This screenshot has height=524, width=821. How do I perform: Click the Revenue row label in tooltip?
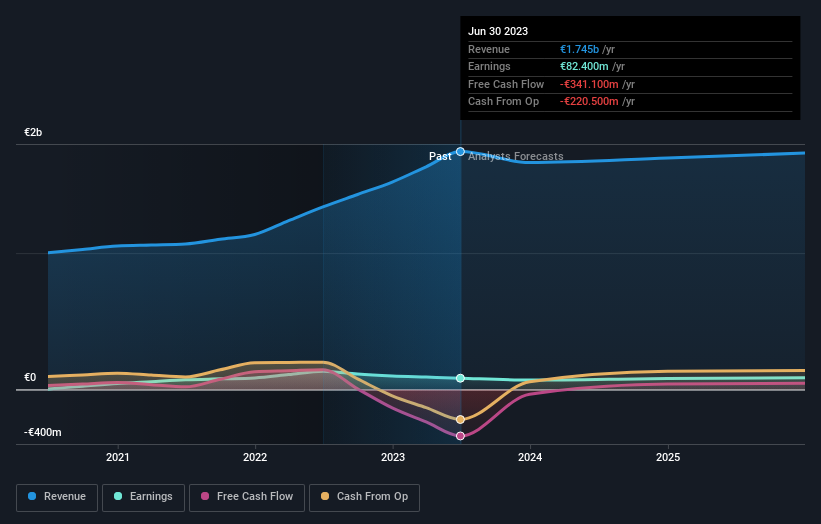(489, 49)
